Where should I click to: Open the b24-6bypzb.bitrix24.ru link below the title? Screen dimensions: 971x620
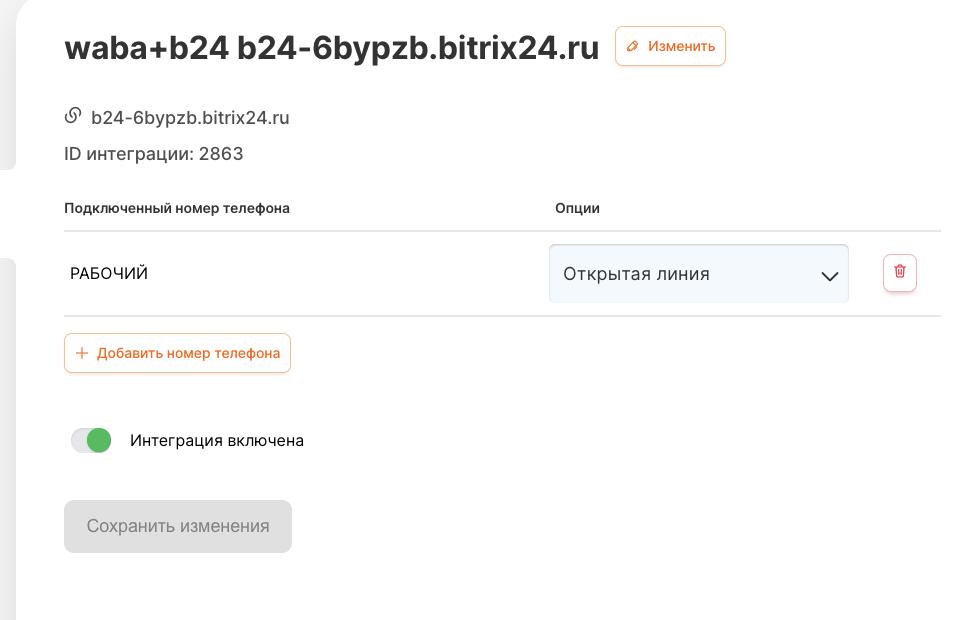(190, 118)
